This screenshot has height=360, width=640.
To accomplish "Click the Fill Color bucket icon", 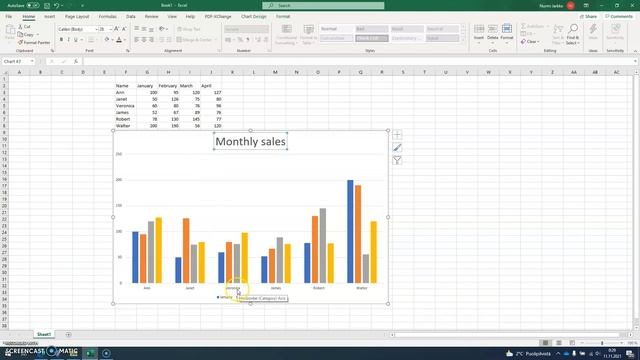I will tap(107, 40).
